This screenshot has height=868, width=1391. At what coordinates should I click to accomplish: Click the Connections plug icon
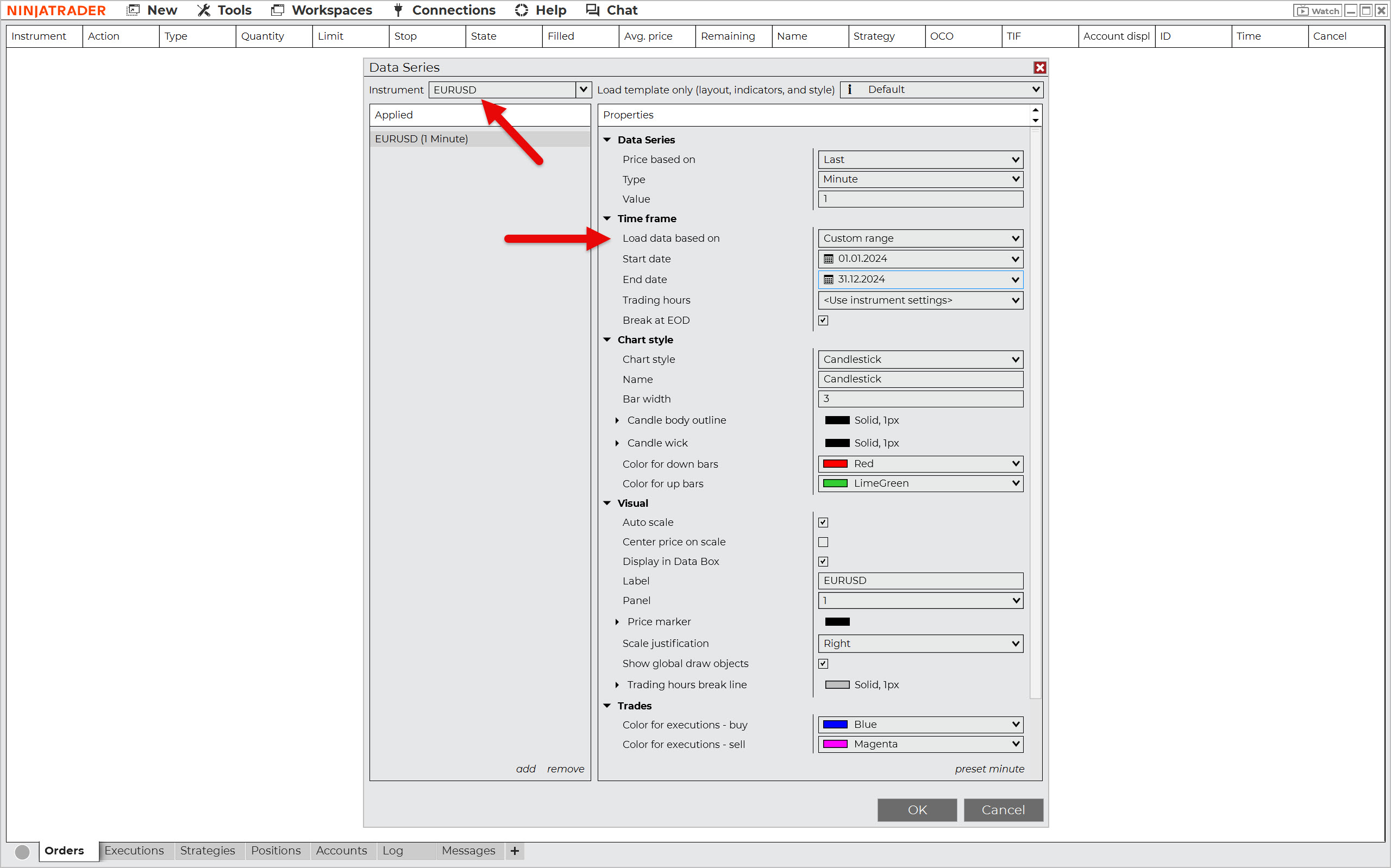tap(398, 10)
